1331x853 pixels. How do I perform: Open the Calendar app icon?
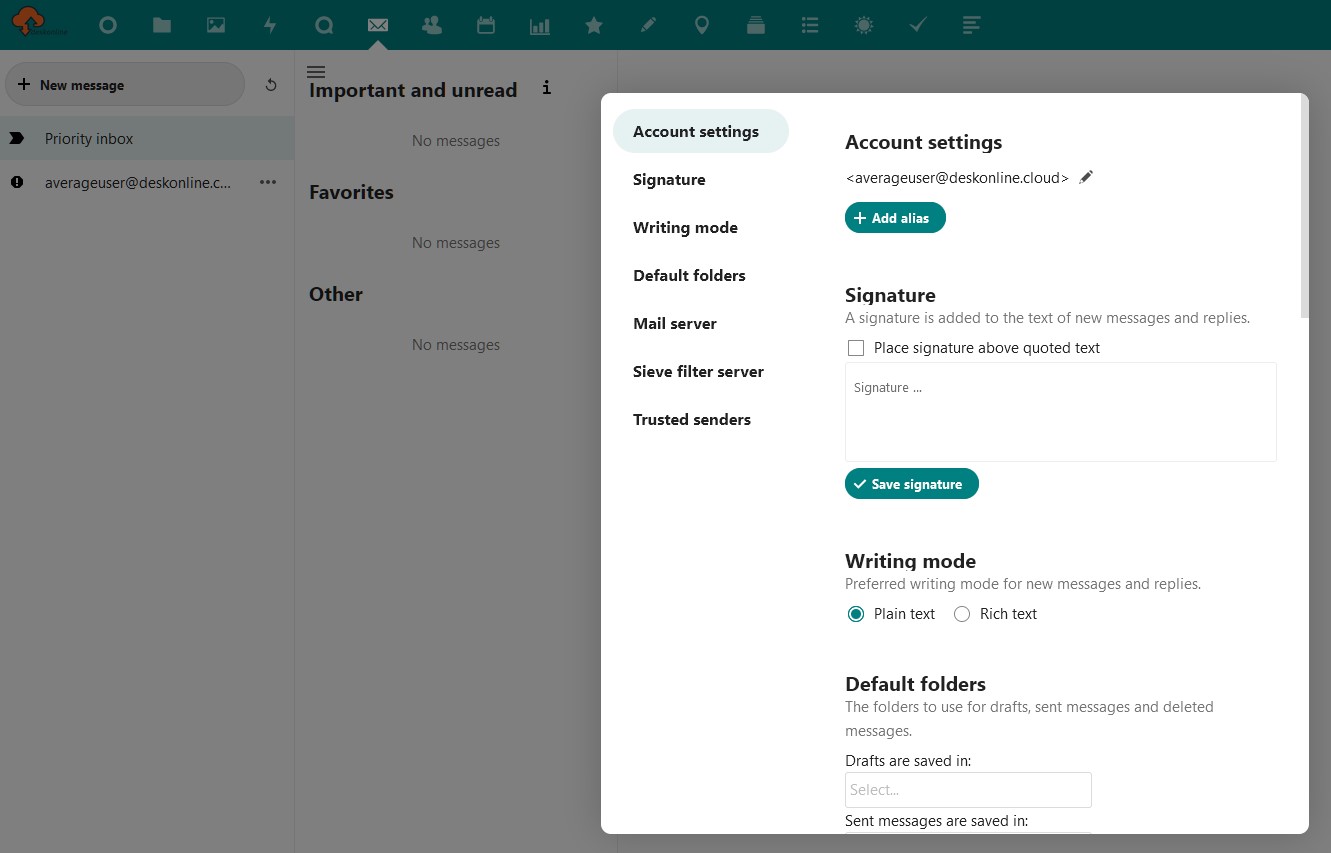pyautogui.click(x=486, y=25)
